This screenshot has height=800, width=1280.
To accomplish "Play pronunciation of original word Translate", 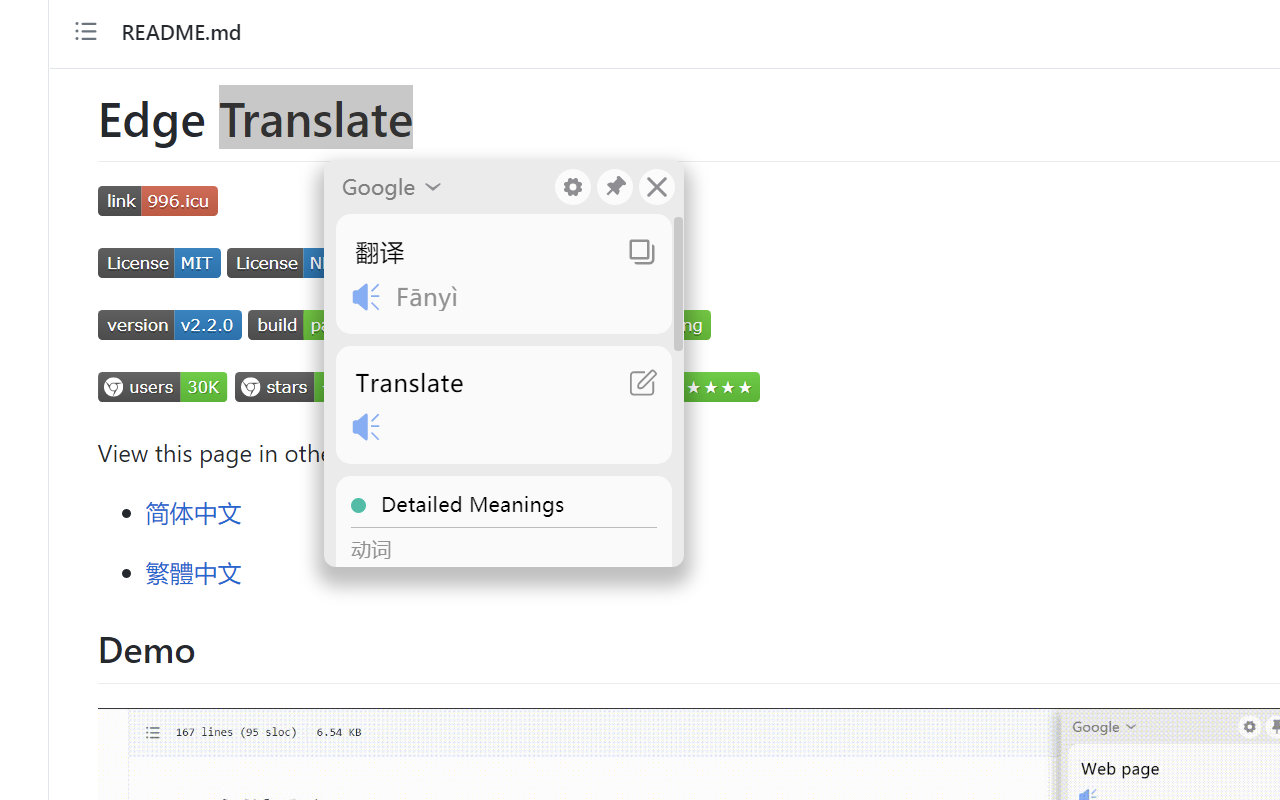I will pos(366,427).
